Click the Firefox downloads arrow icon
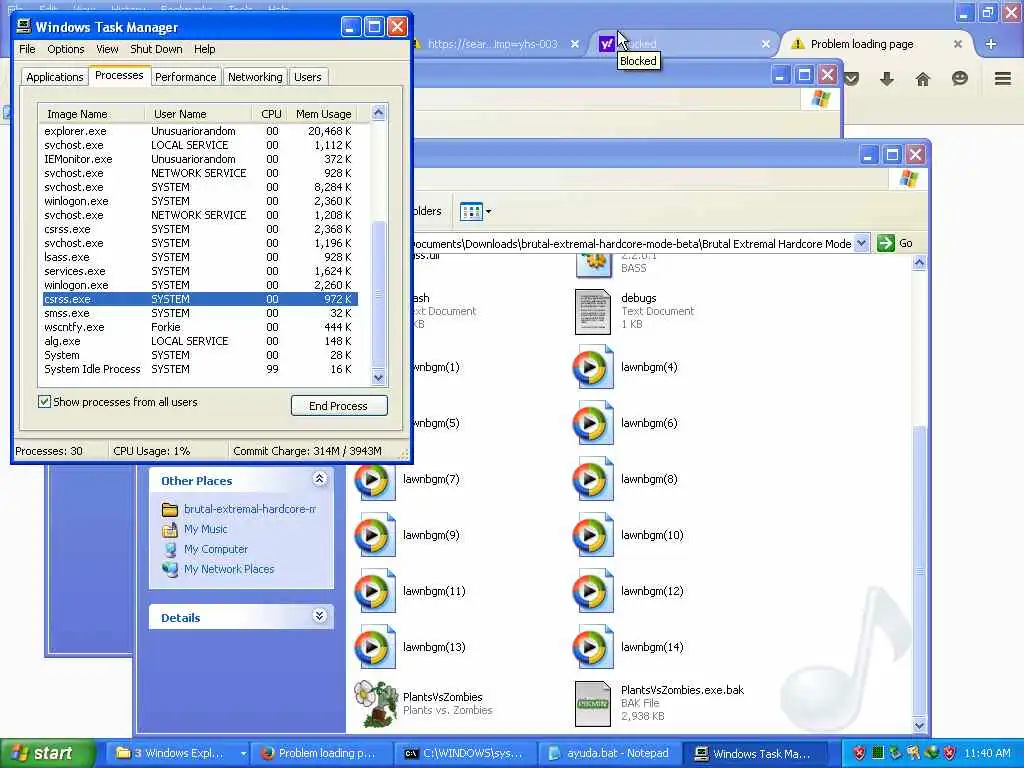Image resolution: width=1024 pixels, height=768 pixels. click(x=886, y=79)
